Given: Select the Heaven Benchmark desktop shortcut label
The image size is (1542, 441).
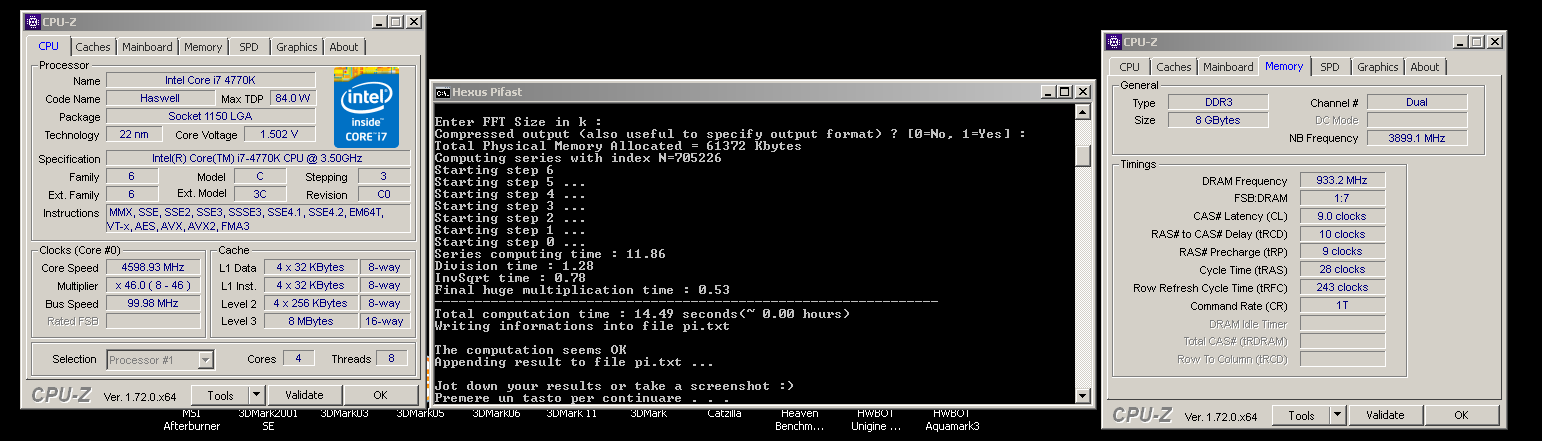Looking at the screenshot, I should (799, 420).
